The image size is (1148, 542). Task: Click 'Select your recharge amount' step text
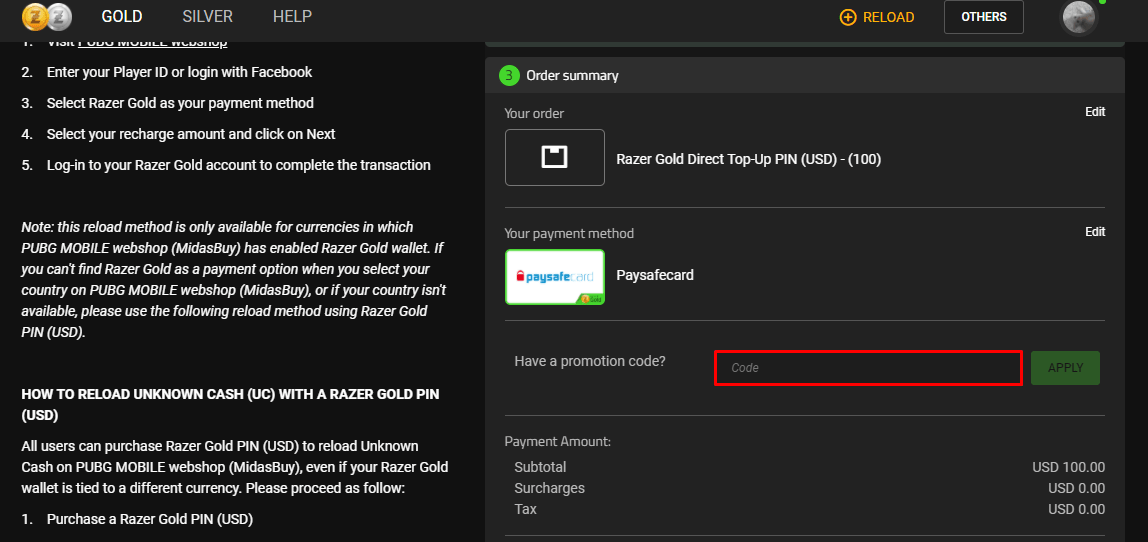pyautogui.click(x=191, y=134)
